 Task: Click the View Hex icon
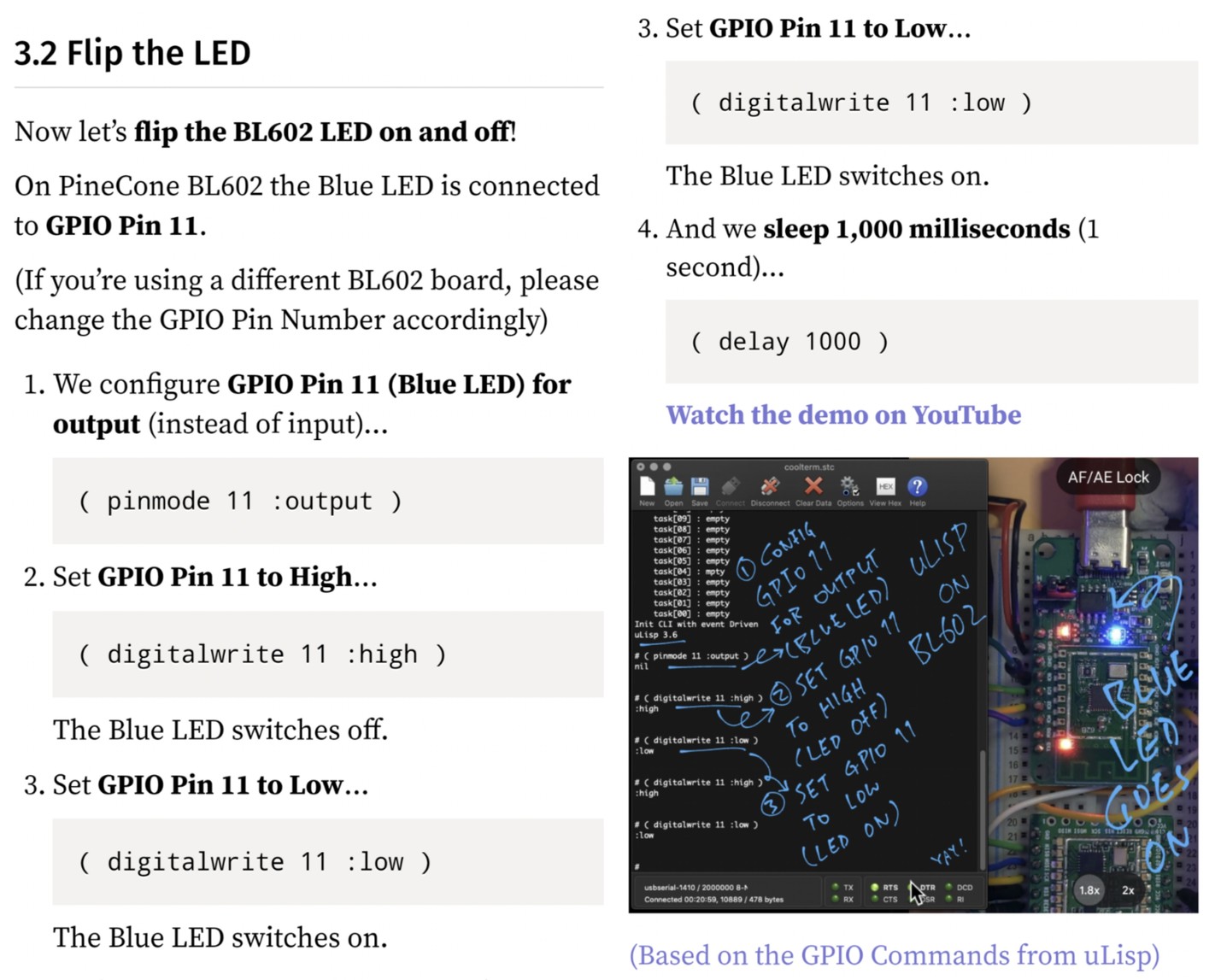click(x=885, y=487)
